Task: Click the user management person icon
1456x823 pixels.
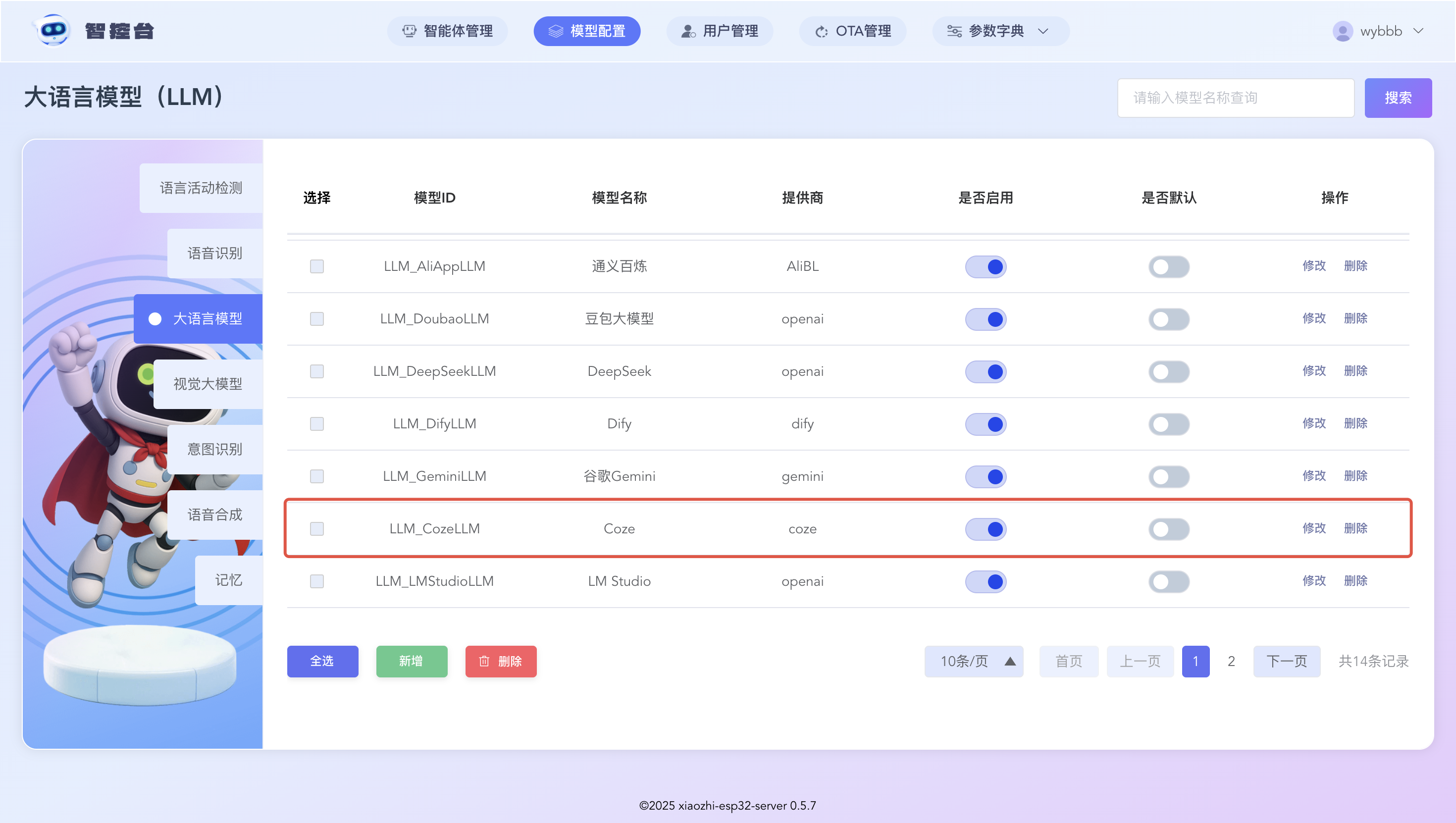Action: pyautogui.click(x=688, y=31)
